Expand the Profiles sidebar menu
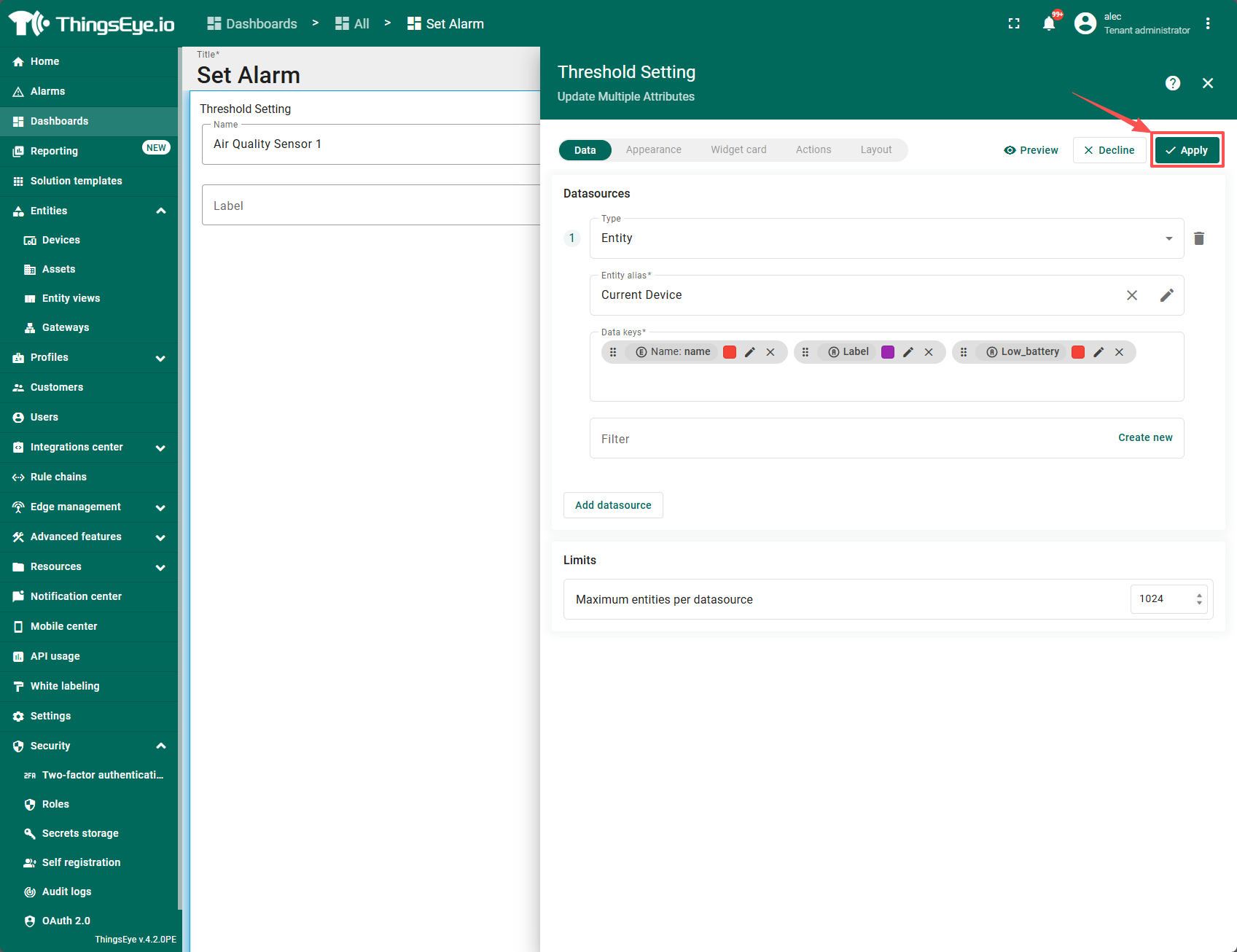This screenshot has height=952, width=1237. [160, 358]
